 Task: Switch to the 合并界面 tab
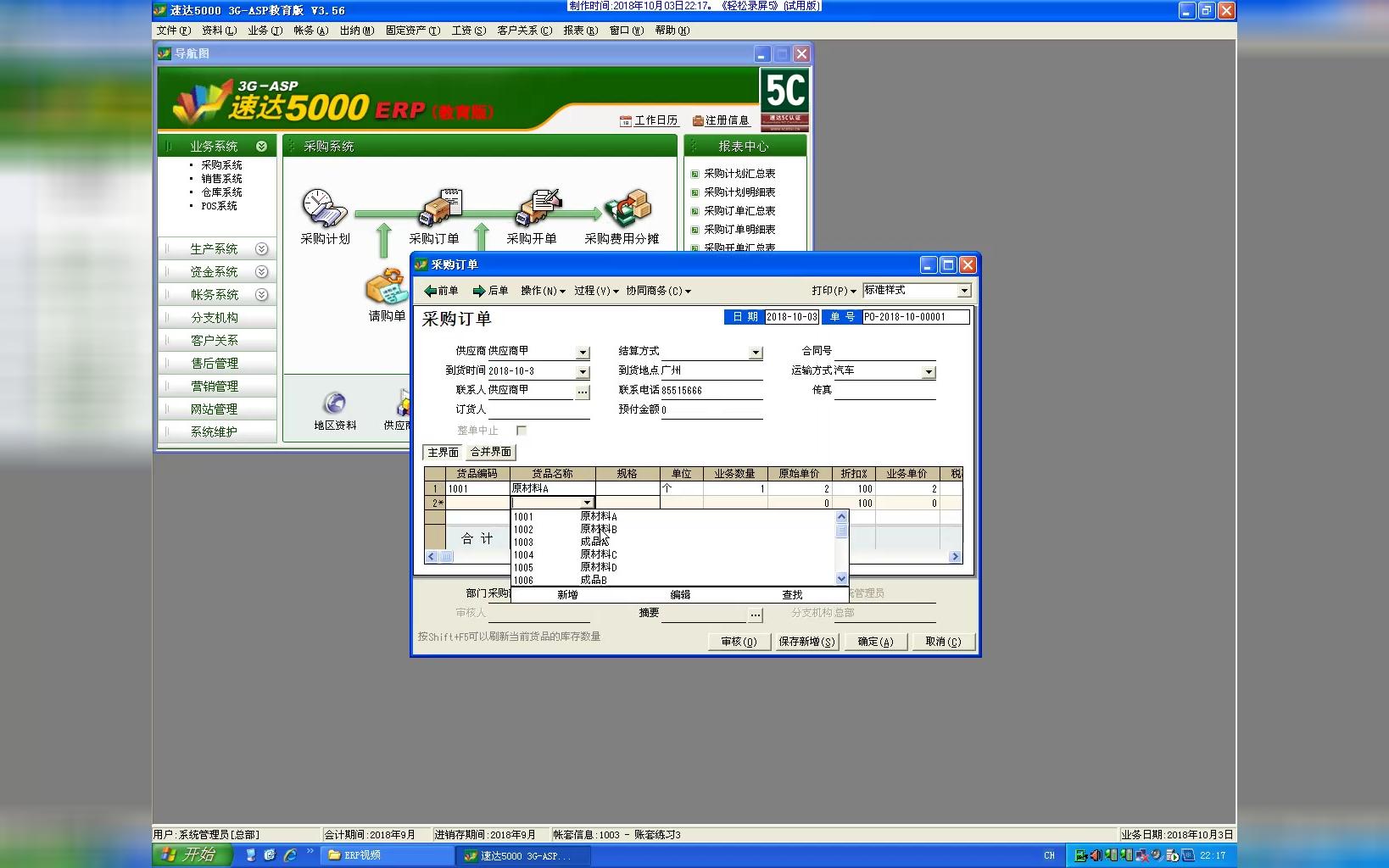[491, 453]
